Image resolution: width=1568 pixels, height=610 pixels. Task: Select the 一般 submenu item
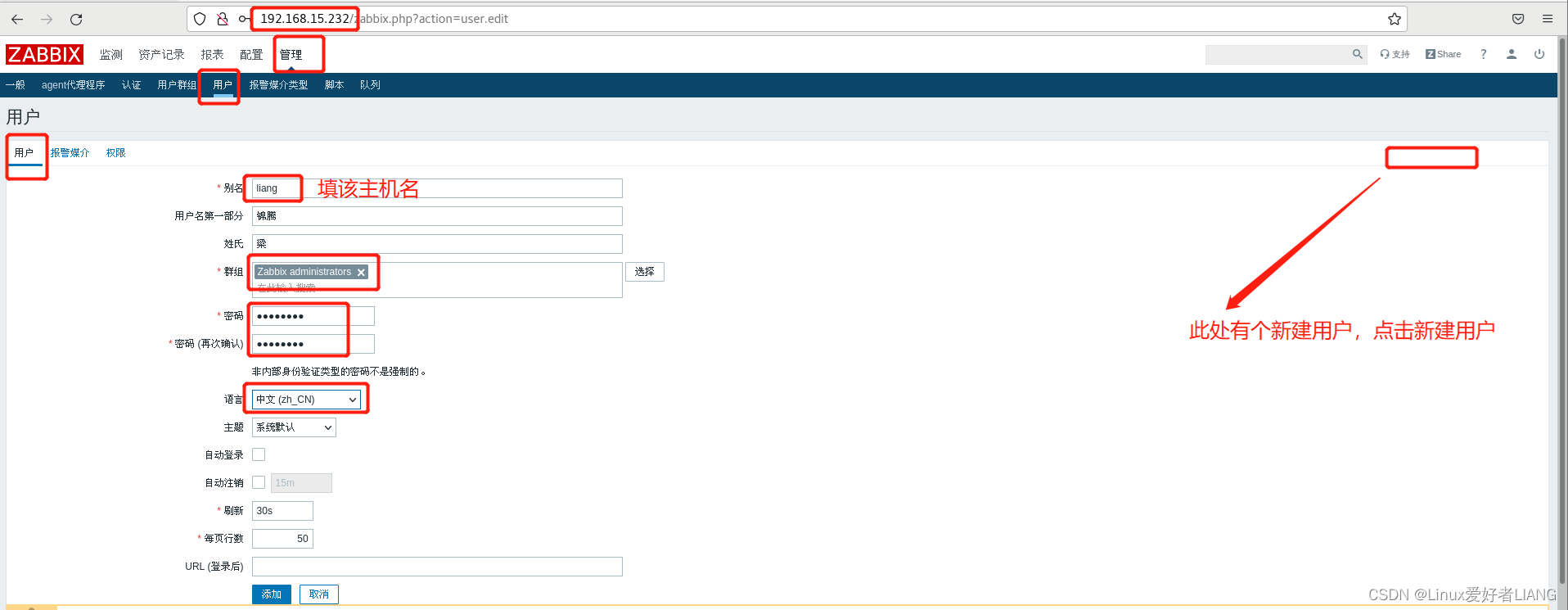click(x=16, y=85)
